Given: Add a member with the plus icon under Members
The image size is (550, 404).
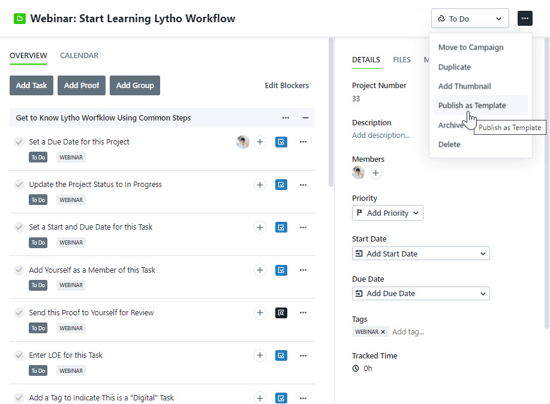Looking at the screenshot, I should 375,173.
